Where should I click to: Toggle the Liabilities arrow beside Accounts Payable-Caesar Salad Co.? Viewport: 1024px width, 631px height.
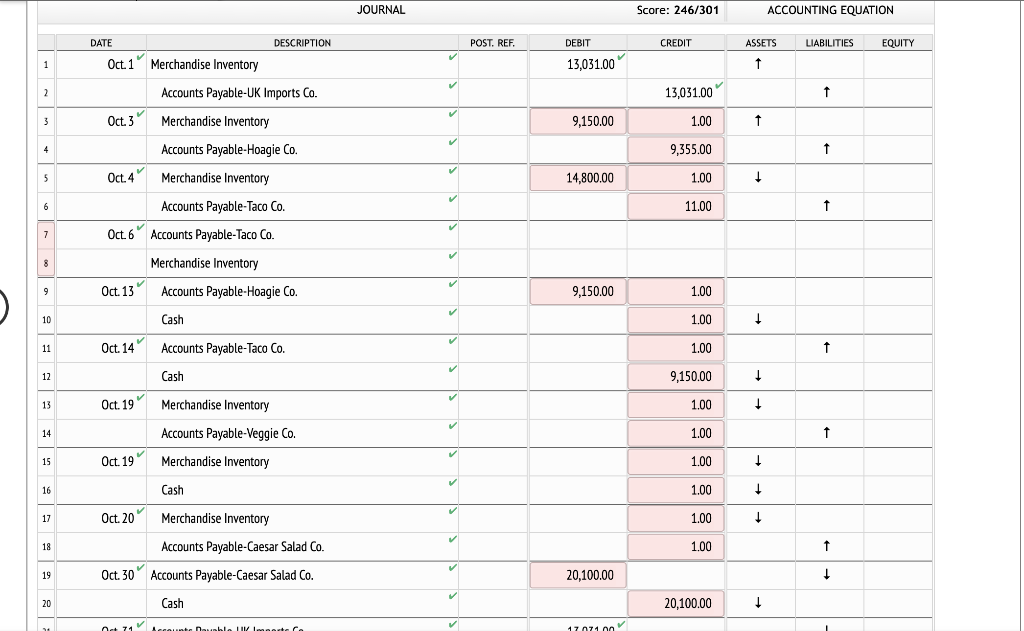pyautogui.click(x=826, y=547)
